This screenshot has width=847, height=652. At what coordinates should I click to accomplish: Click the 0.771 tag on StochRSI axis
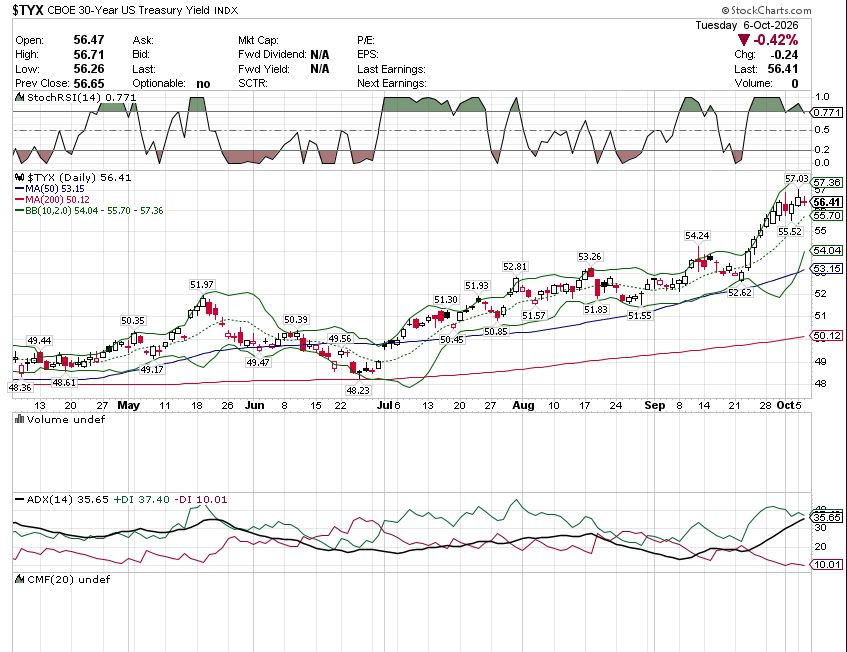[x=828, y=112]
